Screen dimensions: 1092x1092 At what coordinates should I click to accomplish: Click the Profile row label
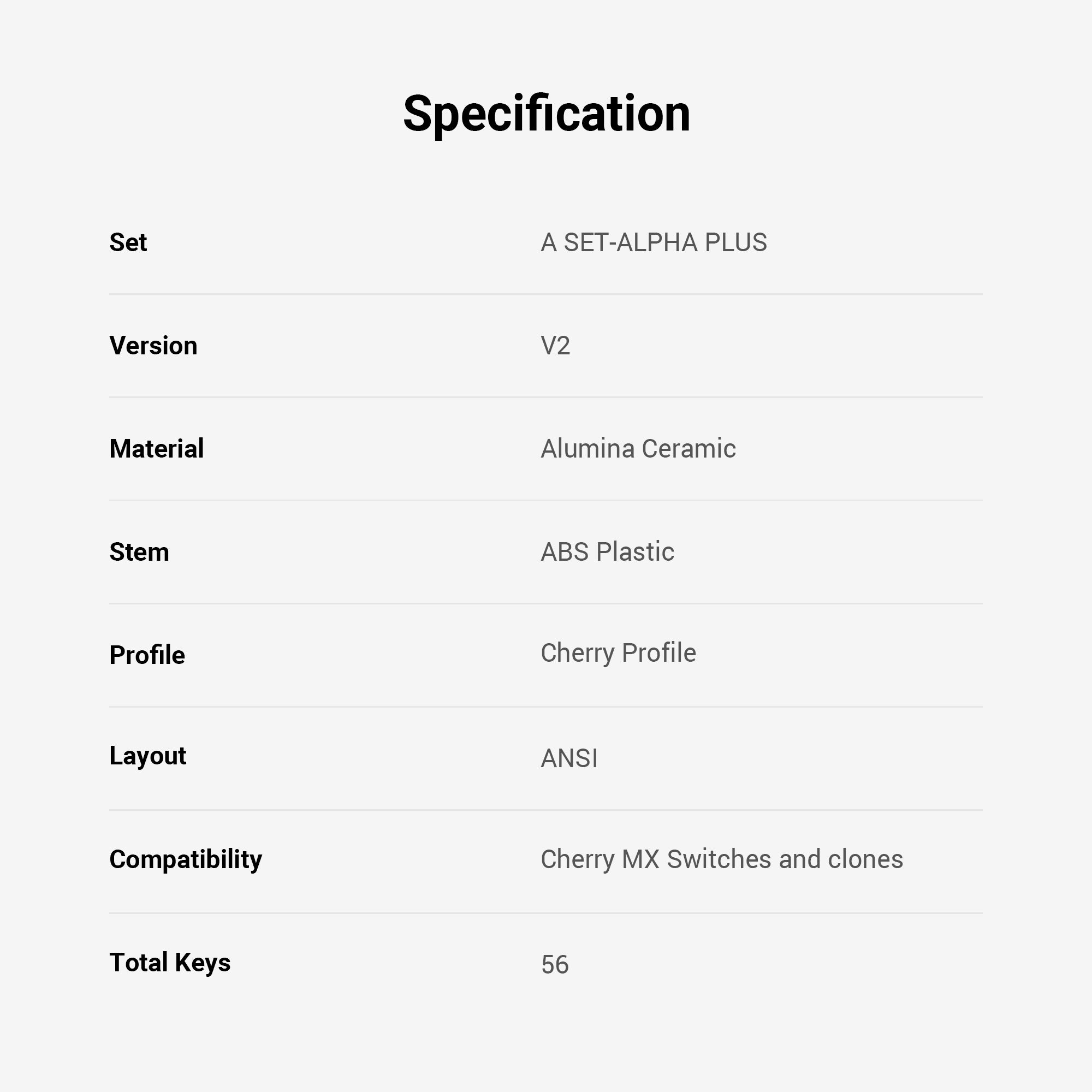[x=147, y=655]
